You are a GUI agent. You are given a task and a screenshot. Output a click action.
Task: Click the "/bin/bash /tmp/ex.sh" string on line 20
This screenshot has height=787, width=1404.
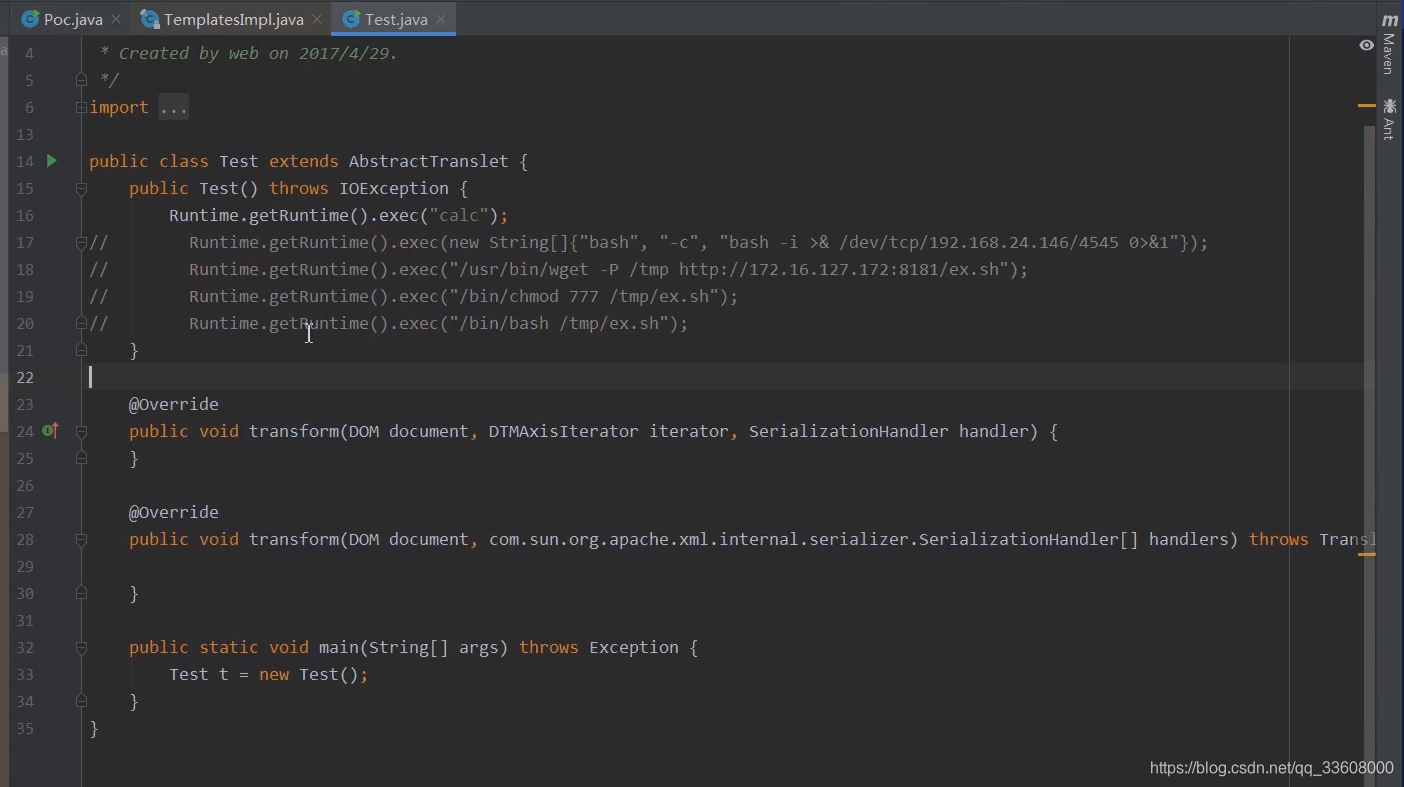tap(563, 323)
